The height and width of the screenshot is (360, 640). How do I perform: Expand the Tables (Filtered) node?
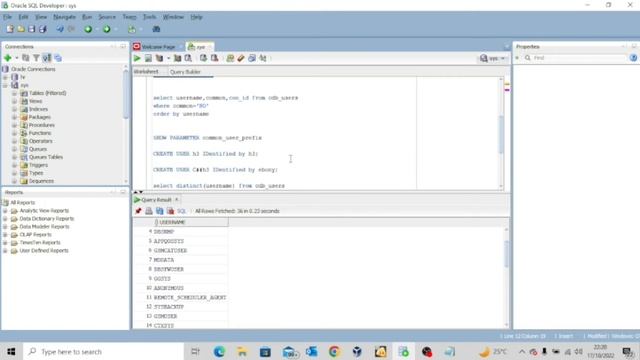15,93
